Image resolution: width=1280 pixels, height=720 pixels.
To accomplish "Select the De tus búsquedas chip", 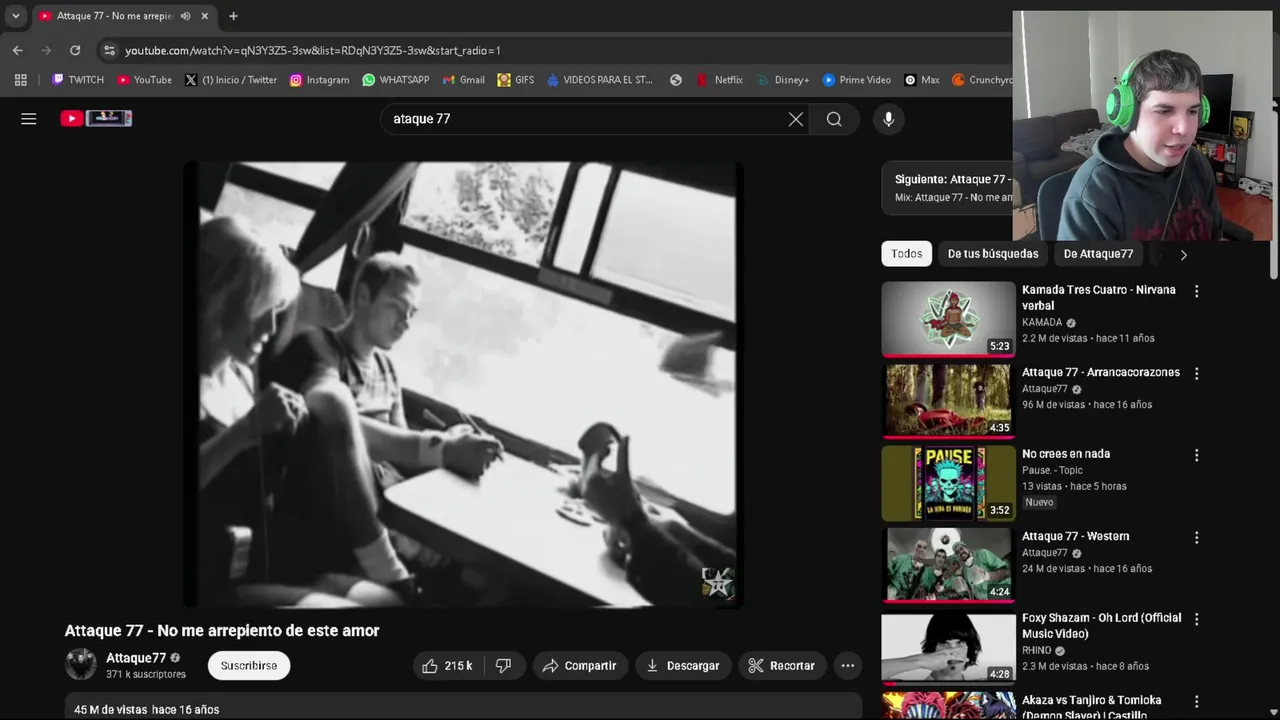I will click(993, 254).
